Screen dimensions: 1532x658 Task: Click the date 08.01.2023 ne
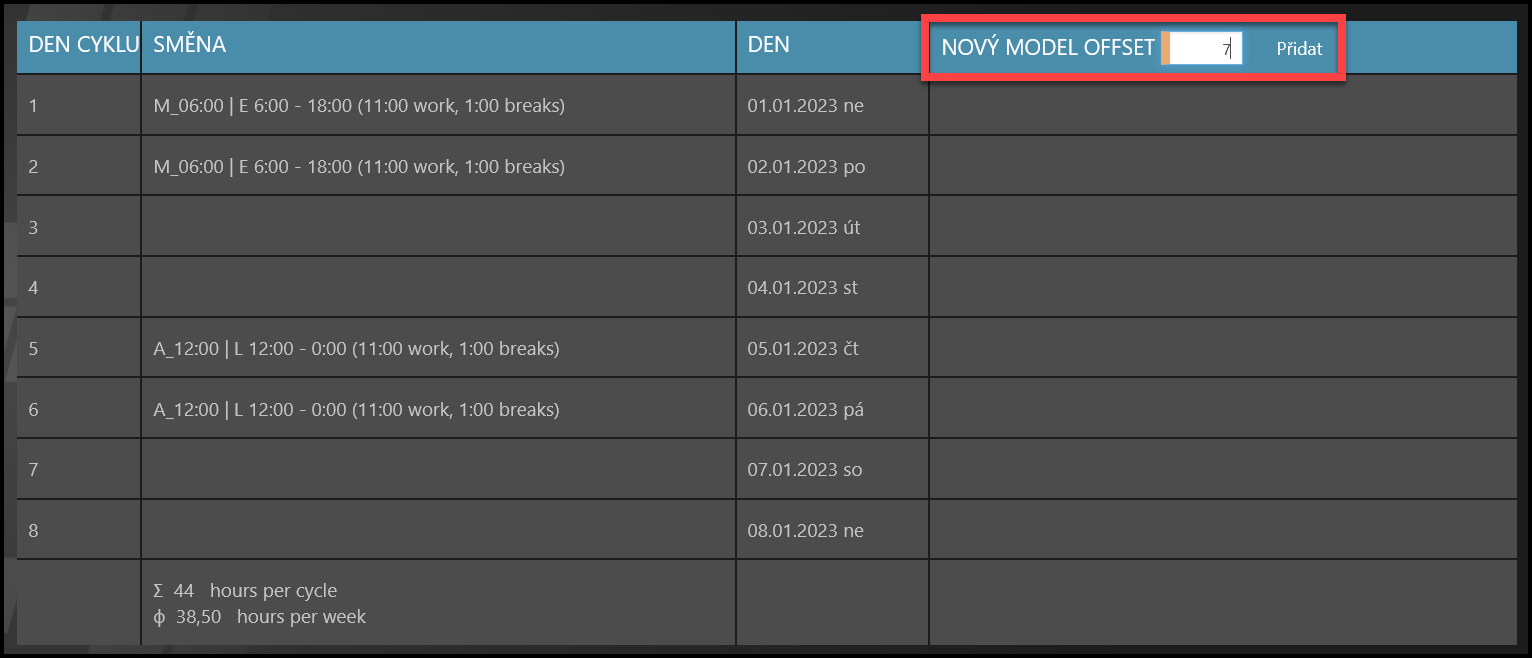[805, 531]
